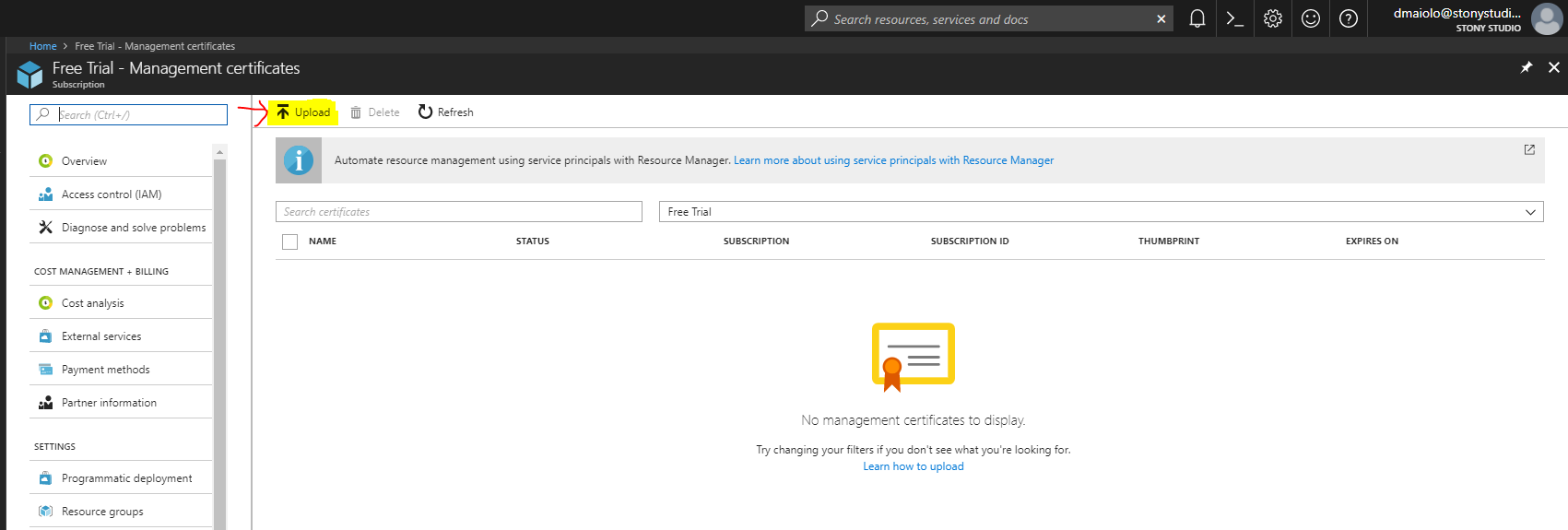Sort by THUMBPRINT column header
The height and width of the screenshot is (530, 1568).
[x=1169, y=241]
